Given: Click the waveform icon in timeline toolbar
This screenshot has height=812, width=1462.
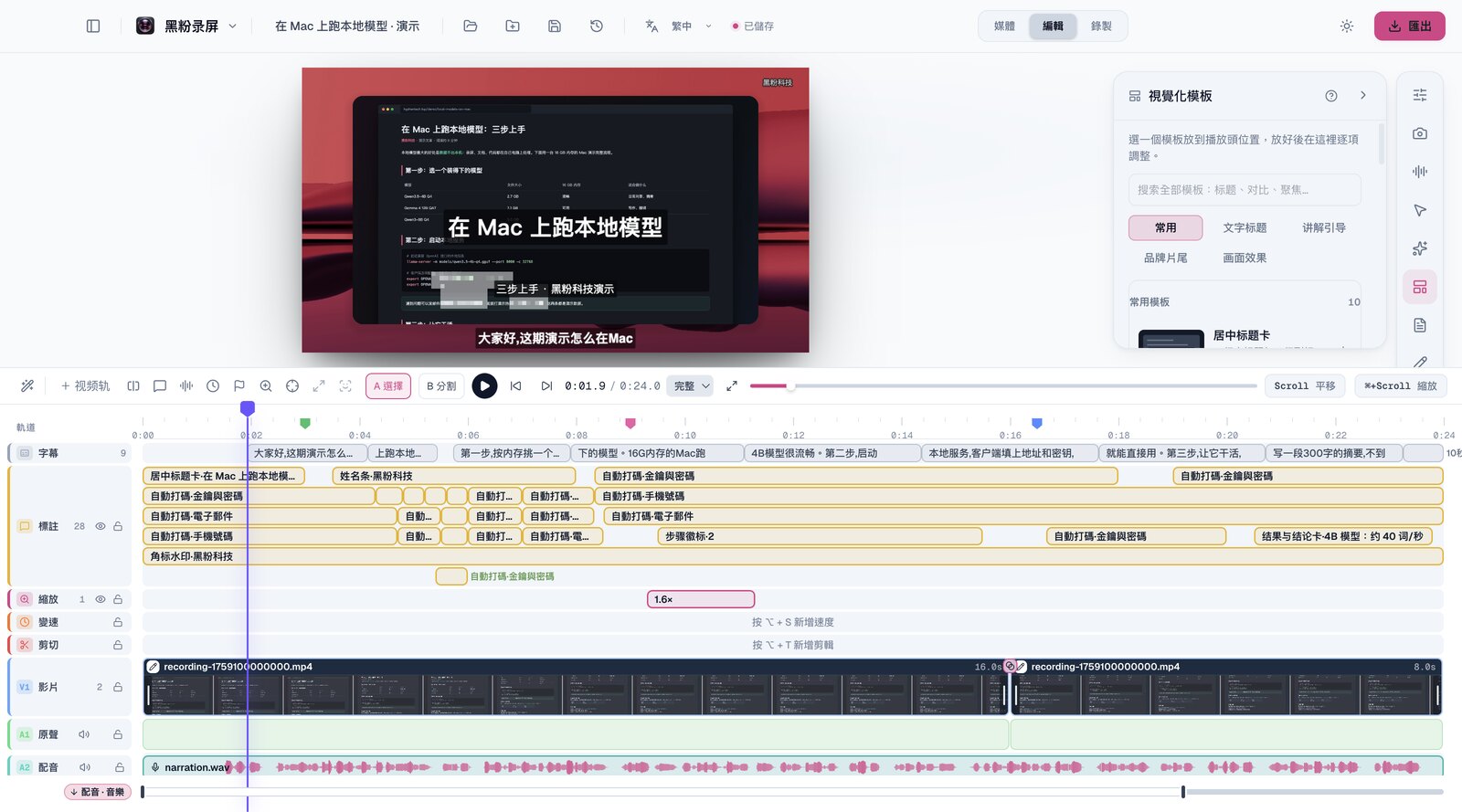Looking at the screenshot, I should (x=186, y=386).
